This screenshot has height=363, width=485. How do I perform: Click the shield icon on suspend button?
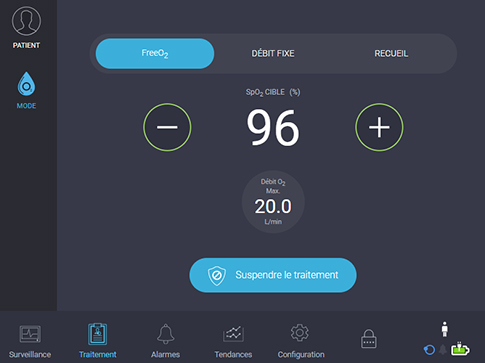pos(217,275)
